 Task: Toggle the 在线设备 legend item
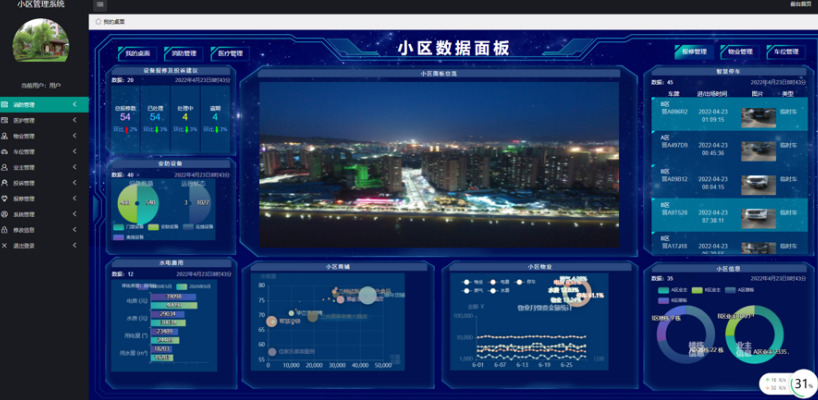tap(198, 227)
